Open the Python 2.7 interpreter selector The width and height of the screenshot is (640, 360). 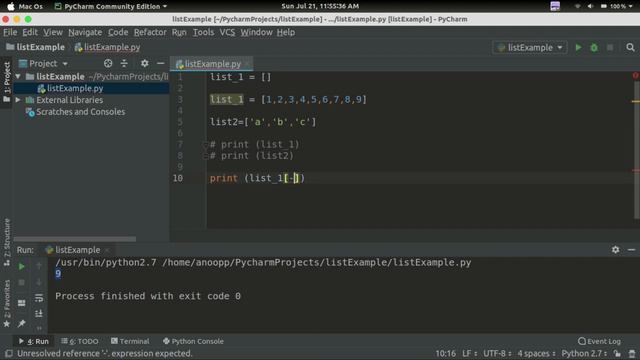[x=584, y=353]
